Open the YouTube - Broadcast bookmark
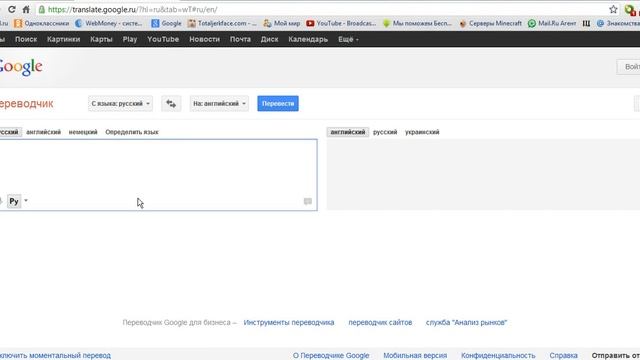The width and height of the screenshot is (640, 360). 341,24
